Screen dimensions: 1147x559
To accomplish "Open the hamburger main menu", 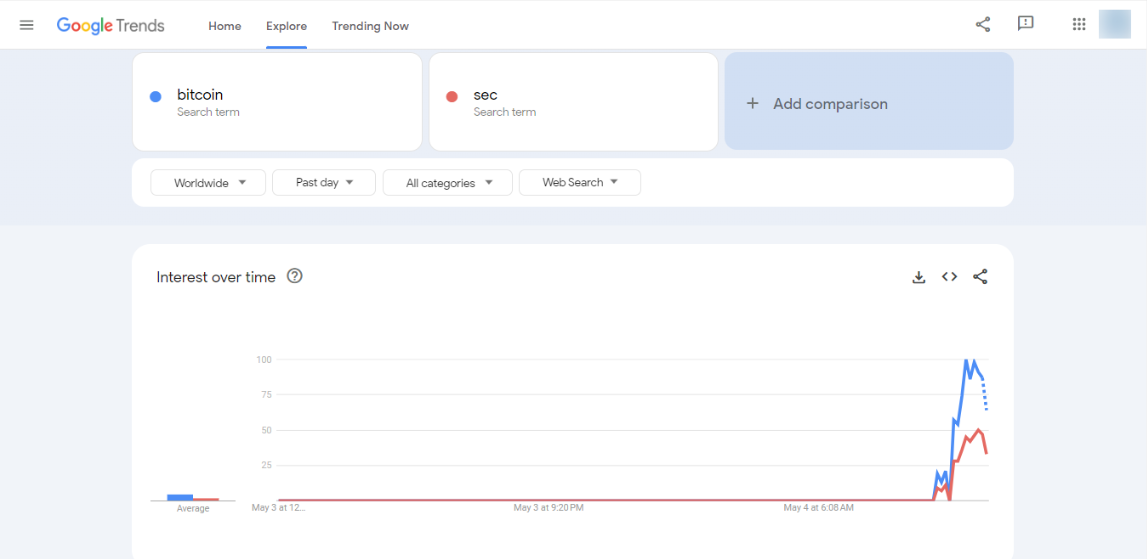I will click(27, 25).
